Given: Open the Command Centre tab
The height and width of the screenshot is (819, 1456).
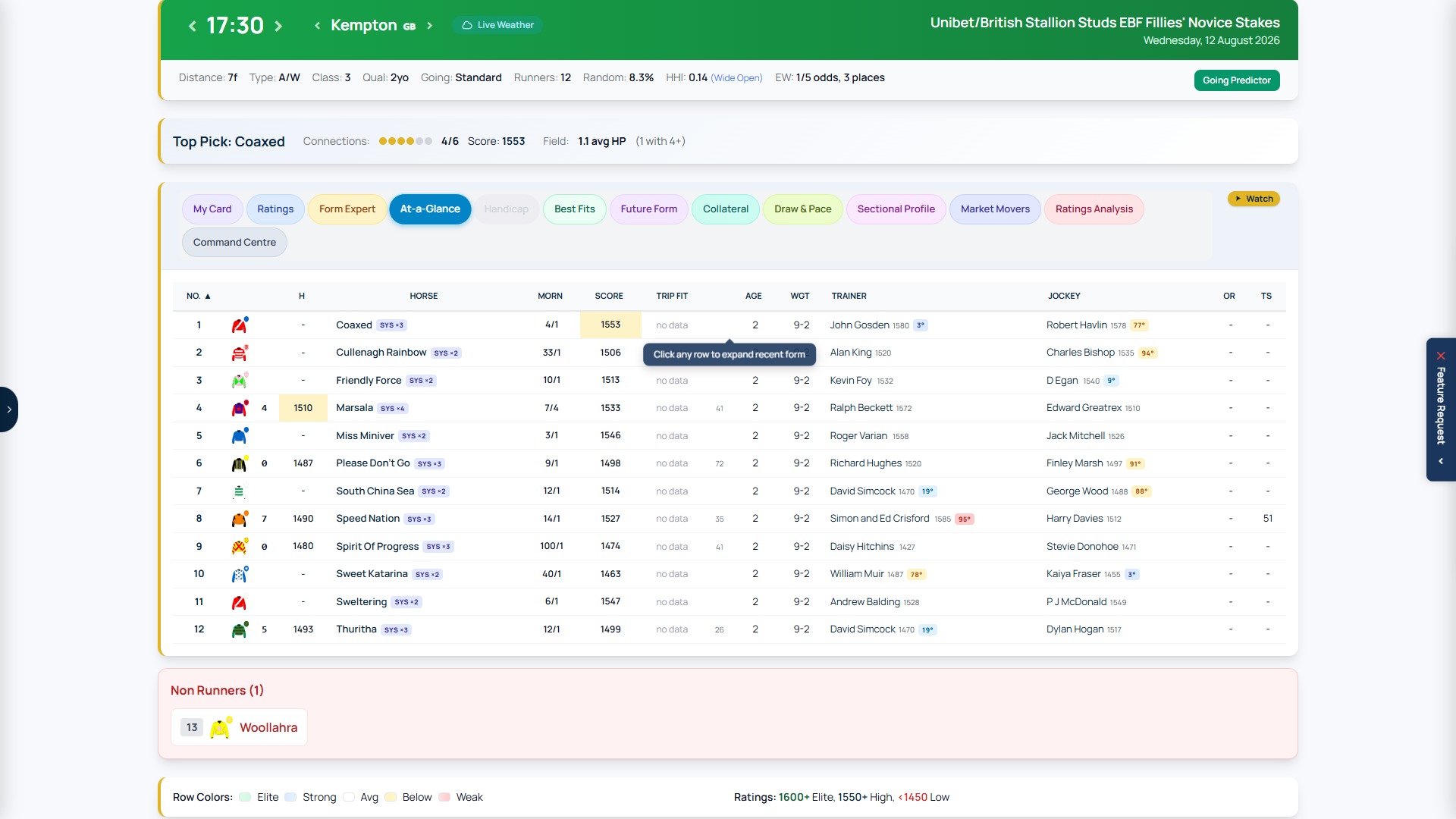Looking at the screenshot, I should (234, 243).
